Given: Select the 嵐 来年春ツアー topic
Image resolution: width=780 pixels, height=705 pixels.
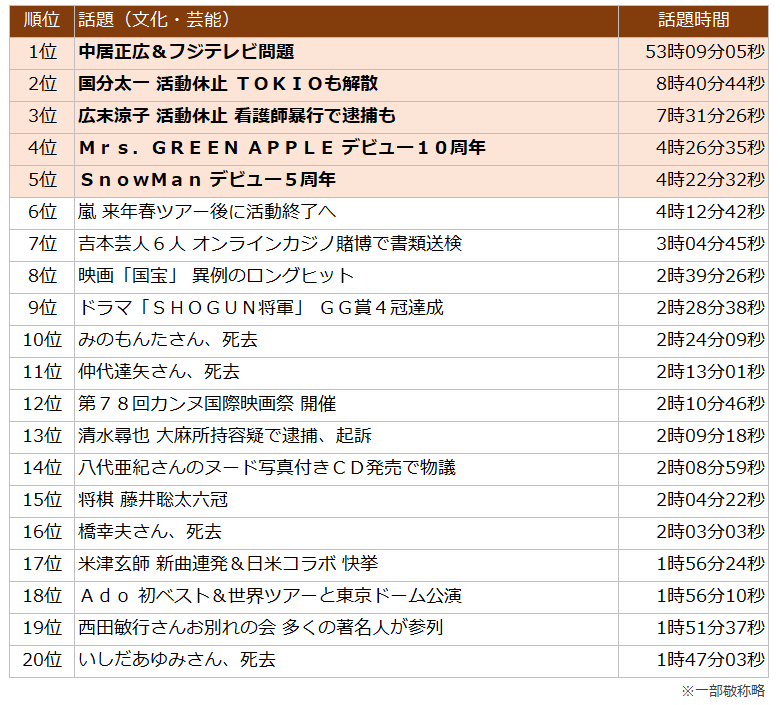Looking at the screenshot, I should click(207, 212).
